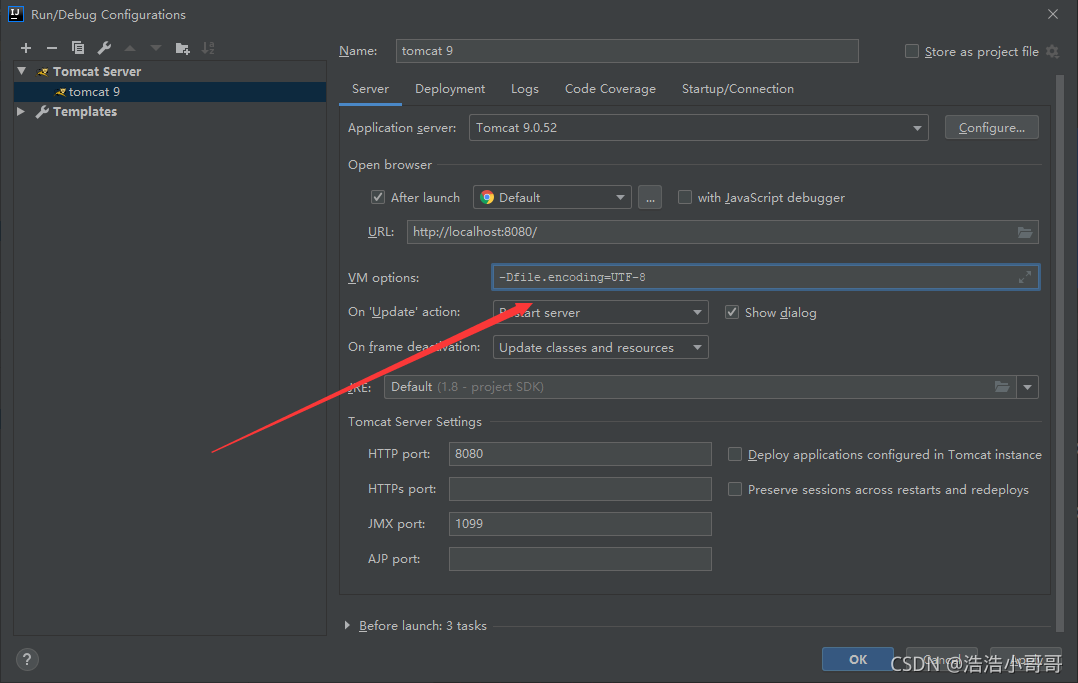The image size is (1078, 683).
Task: Click the JMX port field
Action: (x=580, y=524)
